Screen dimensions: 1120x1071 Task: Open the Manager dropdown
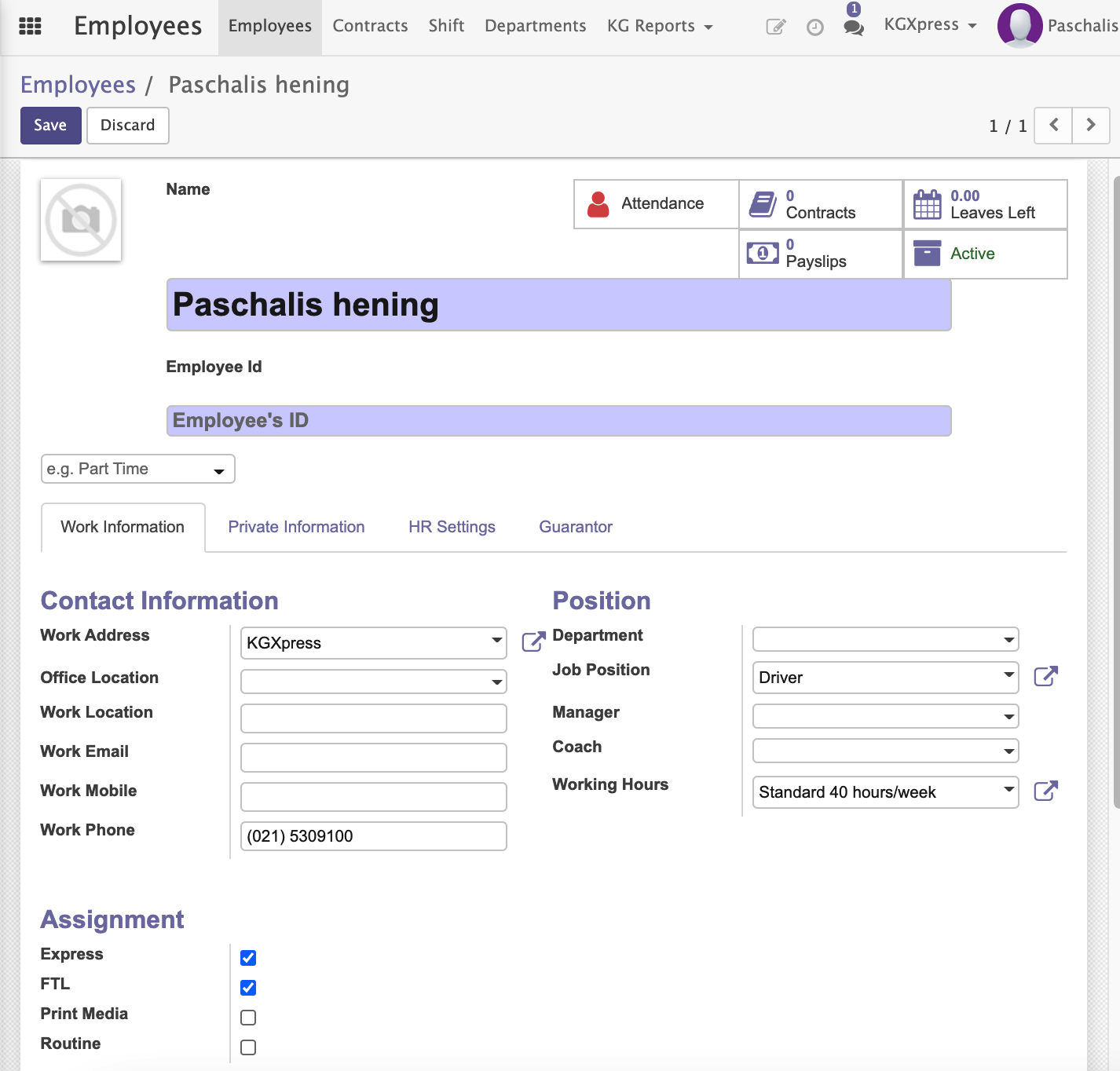coord(885,716)
